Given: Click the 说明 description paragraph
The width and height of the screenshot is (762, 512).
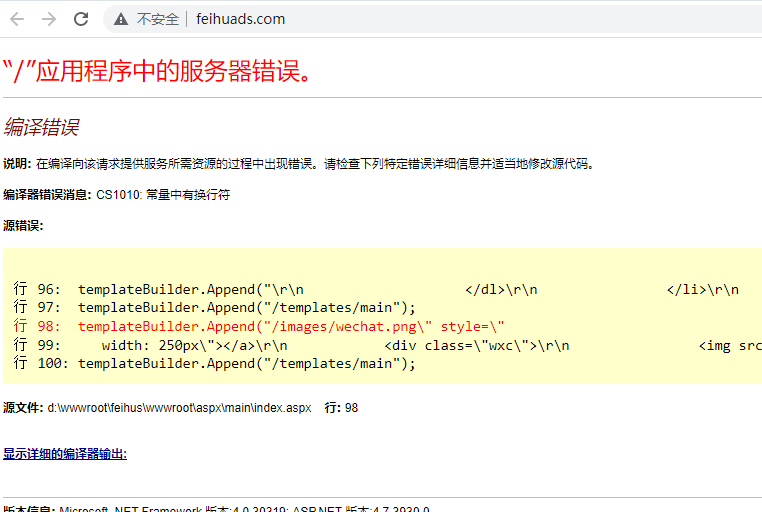Looking at the screenshot, I should [x=300, y=164].
